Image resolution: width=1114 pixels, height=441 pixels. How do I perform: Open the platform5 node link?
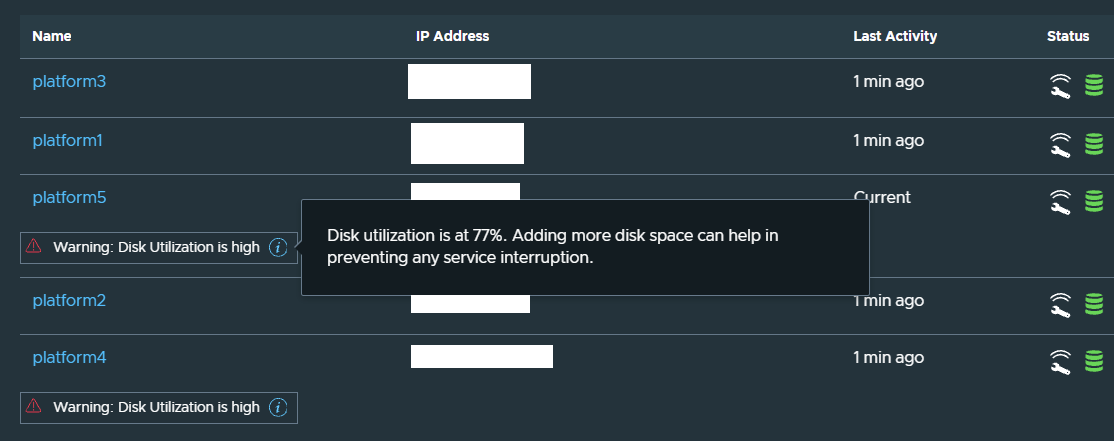pyautogui.click(x=69, y=197)
